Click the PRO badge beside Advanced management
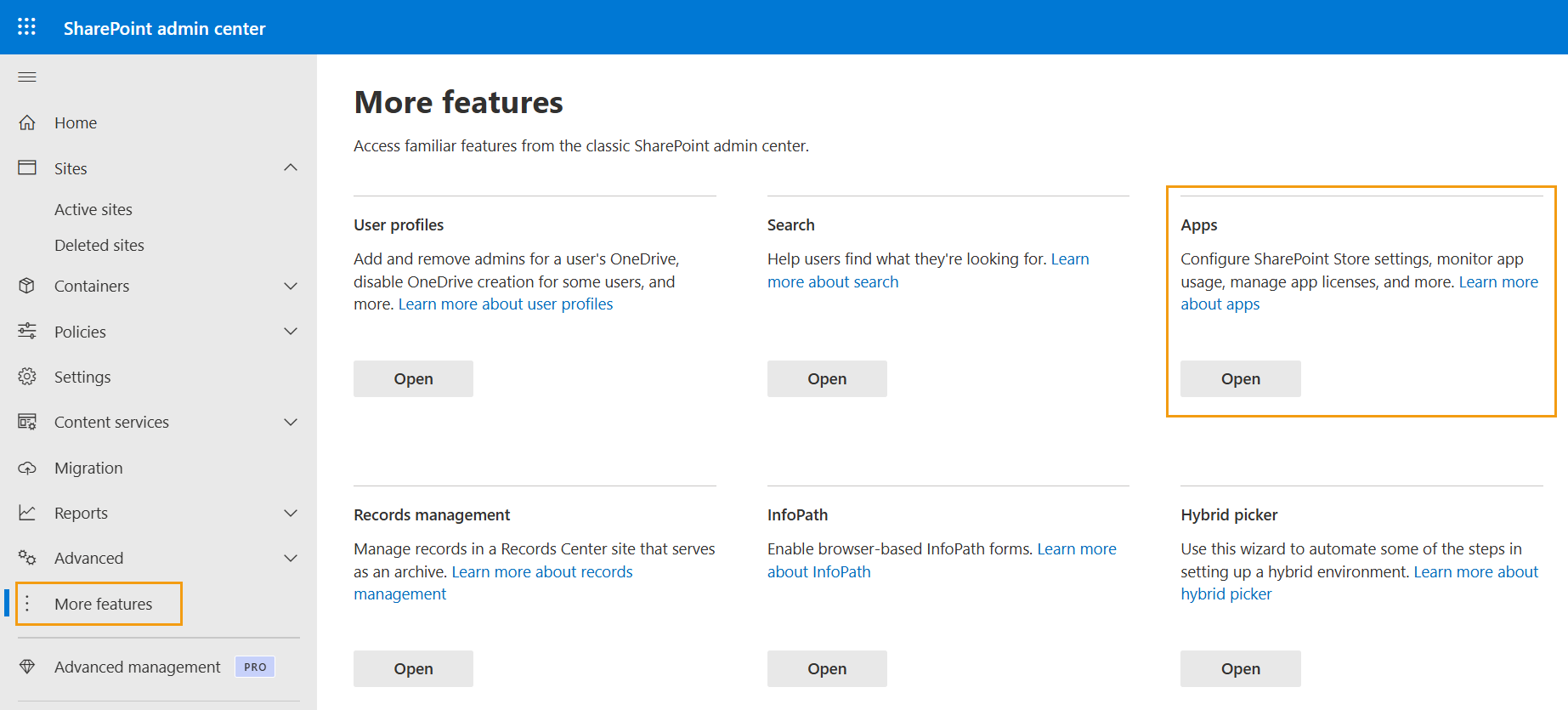 click(255, 667)
